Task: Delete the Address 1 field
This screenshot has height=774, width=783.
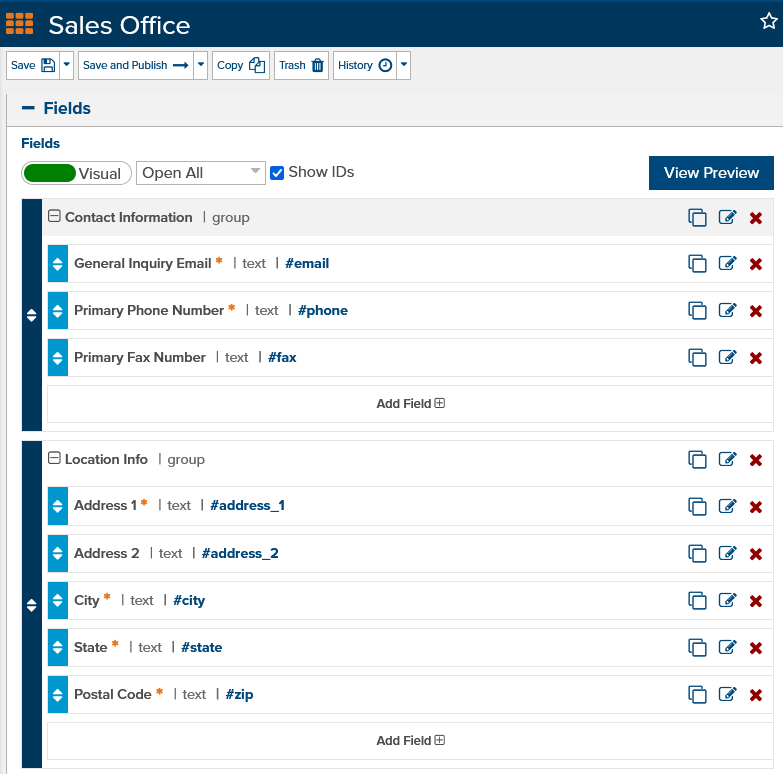Action: [x=756, y=507]
